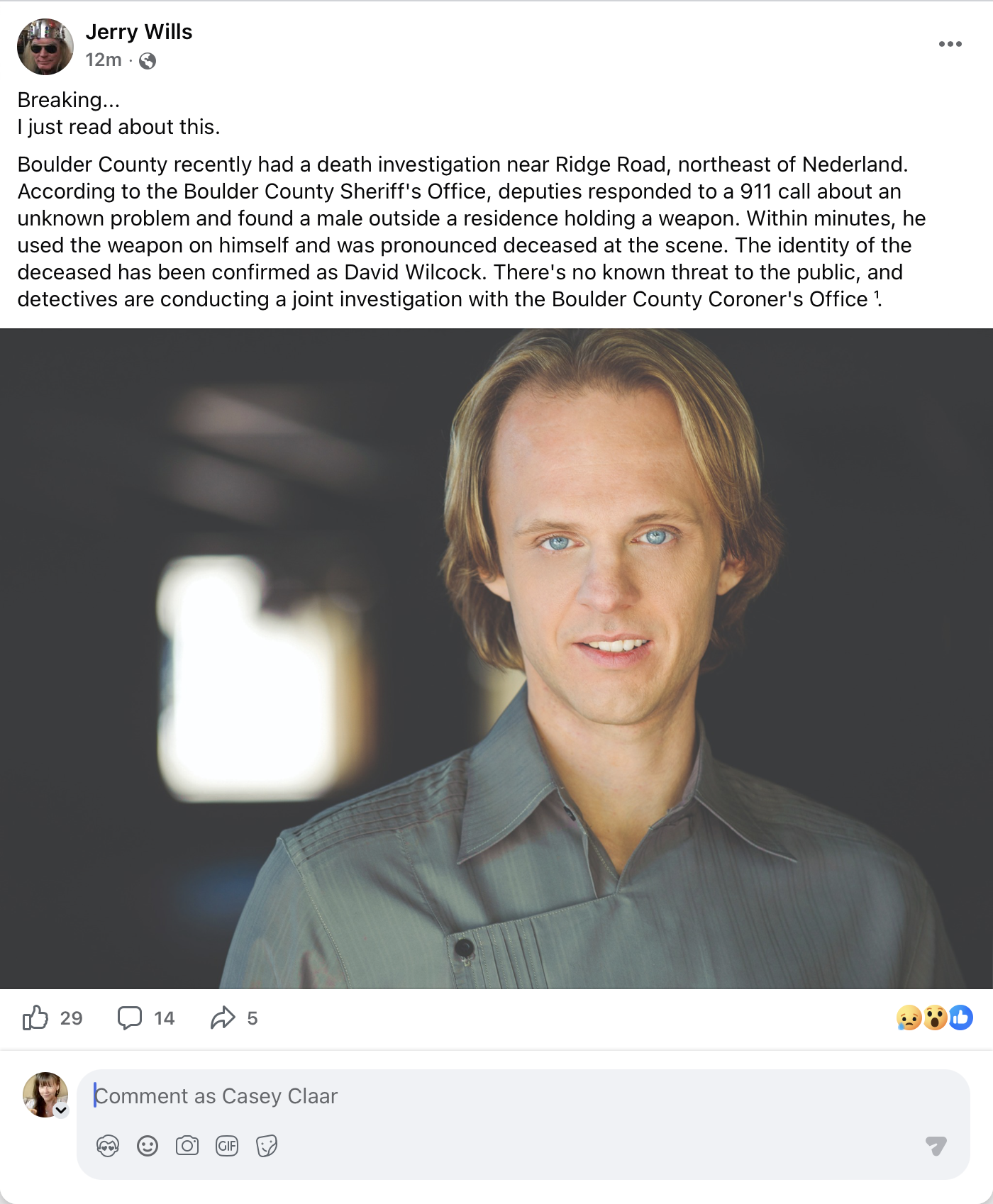Click the wow reaction emoji
This screenshot has height=1204, width=993.
(x=935, y=1018)
